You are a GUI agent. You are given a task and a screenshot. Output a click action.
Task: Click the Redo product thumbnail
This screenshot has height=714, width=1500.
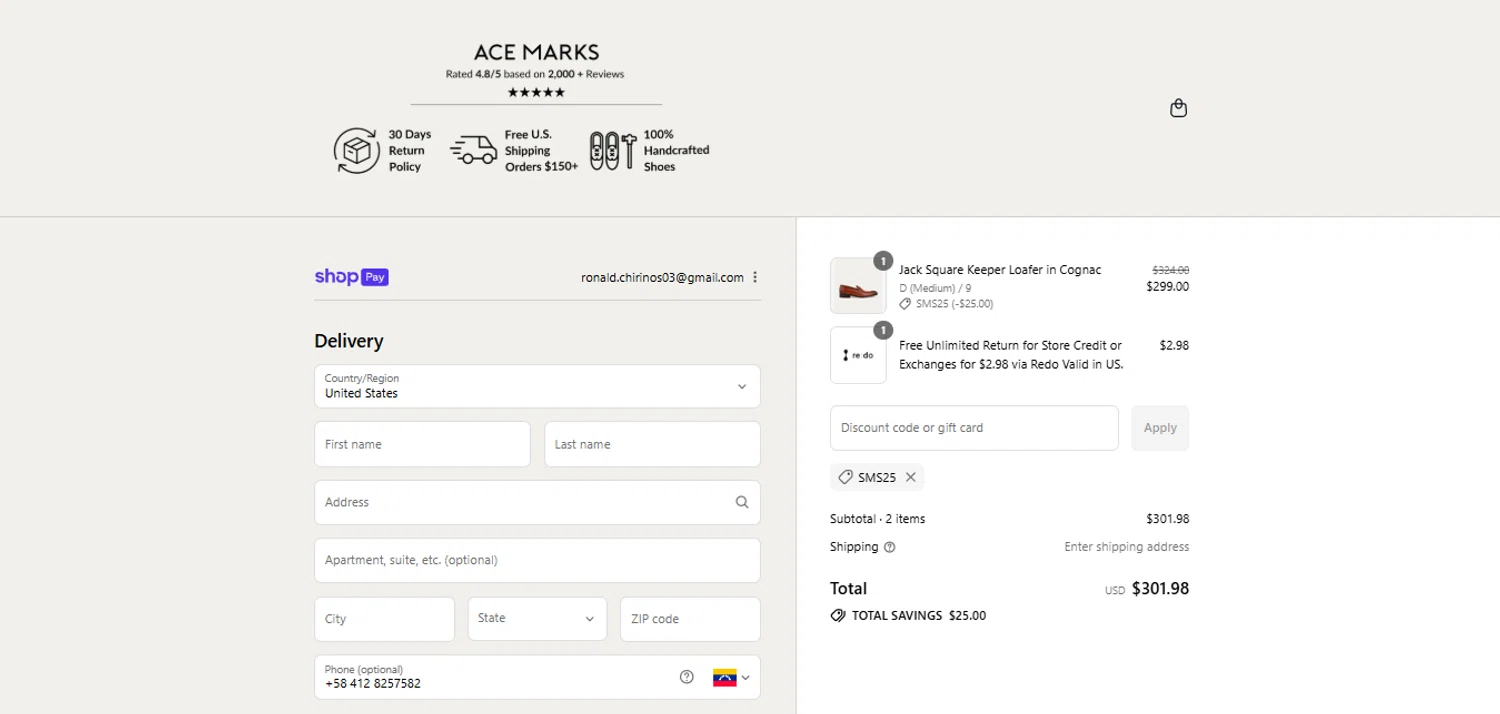coord(858,355)
